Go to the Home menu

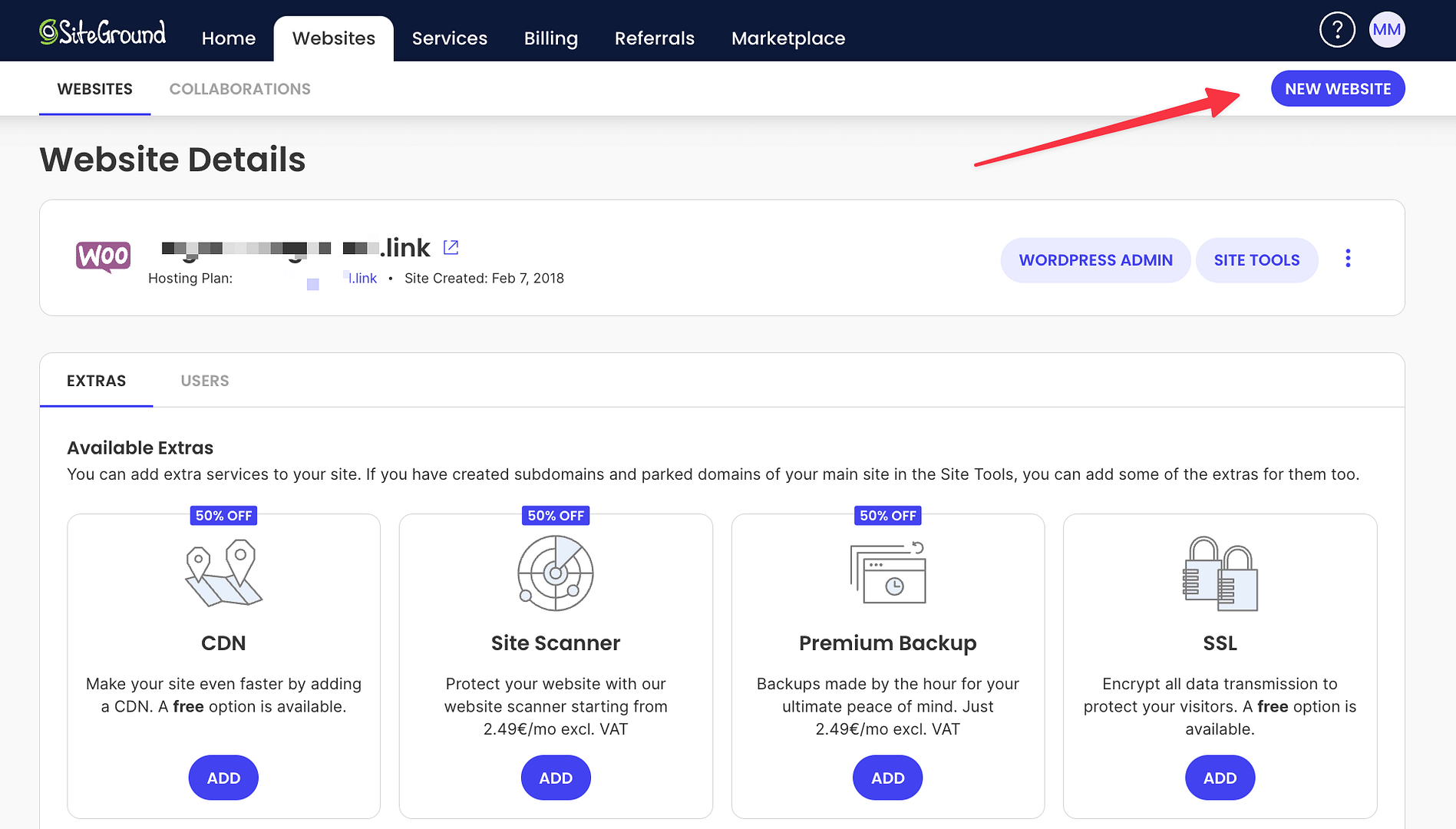point(229,38)
